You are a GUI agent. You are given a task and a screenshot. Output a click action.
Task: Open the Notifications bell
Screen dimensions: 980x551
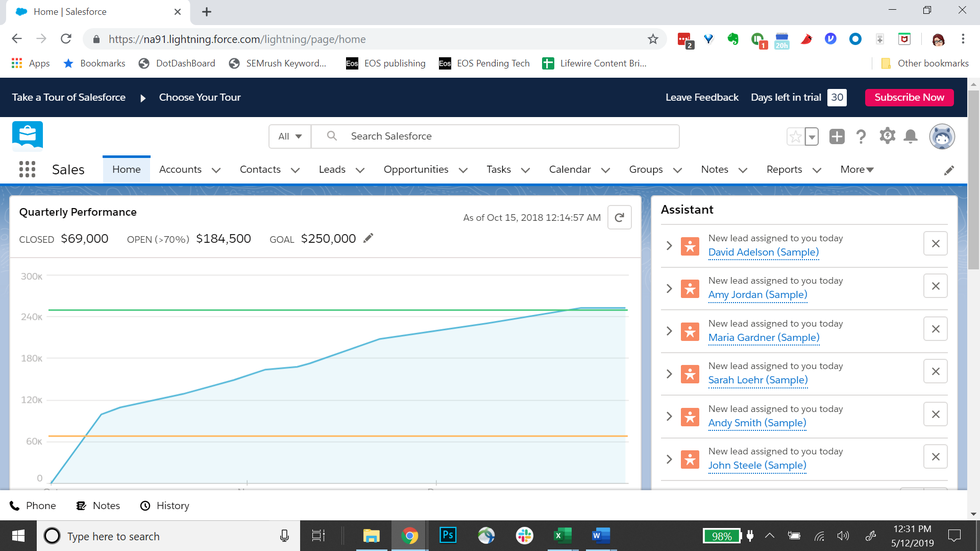911,136
